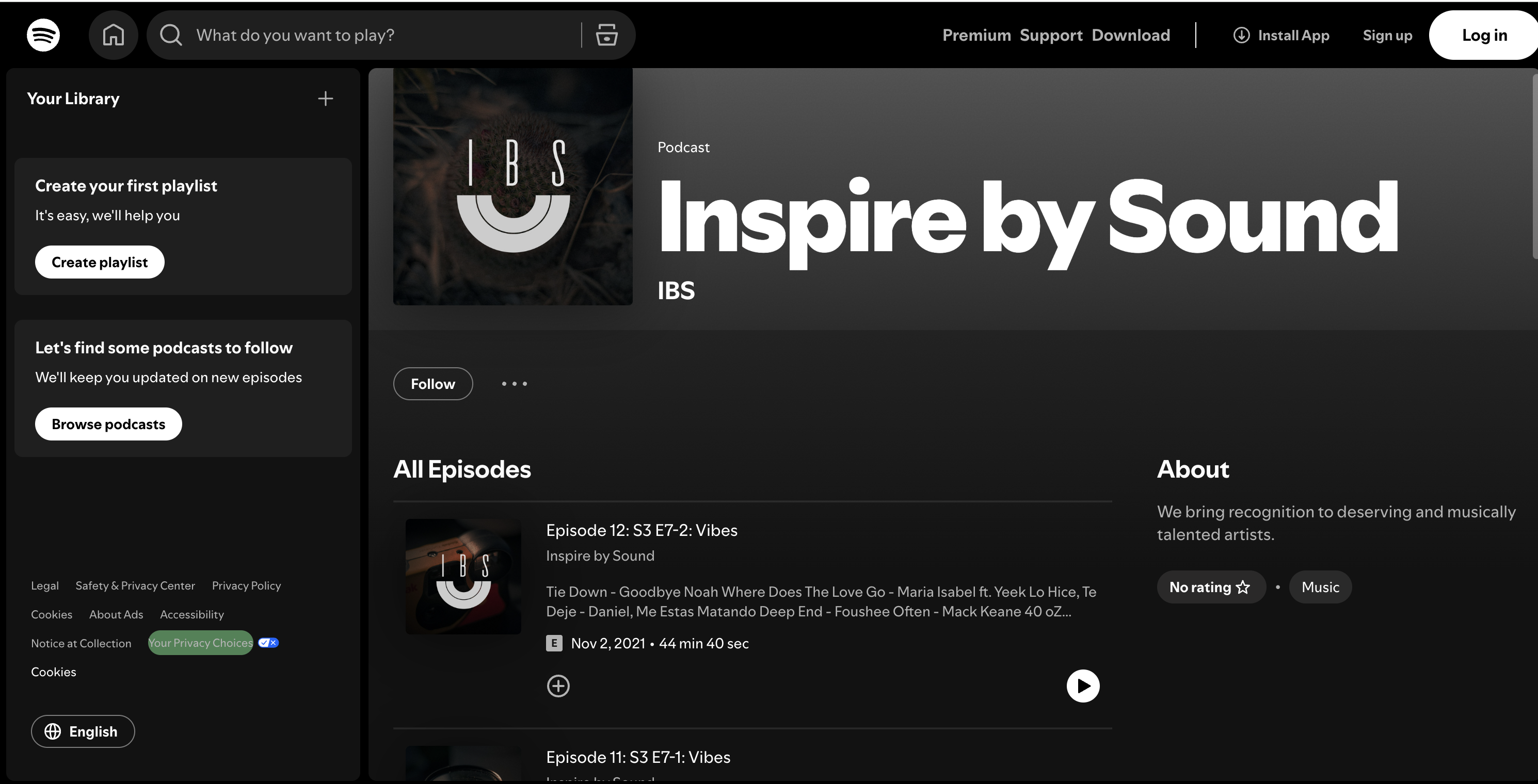Screen dimensions: 1538x784
Task: Open the Cookies link beside About Ads
Action: (51, 614)
